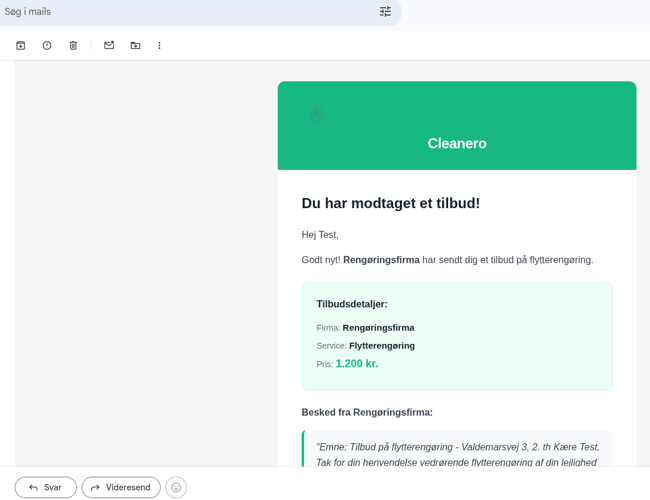The width and height of the screenshot is (650, 500).
Task: Add an emoji reaction with the smiley icon
Action: 176,487
